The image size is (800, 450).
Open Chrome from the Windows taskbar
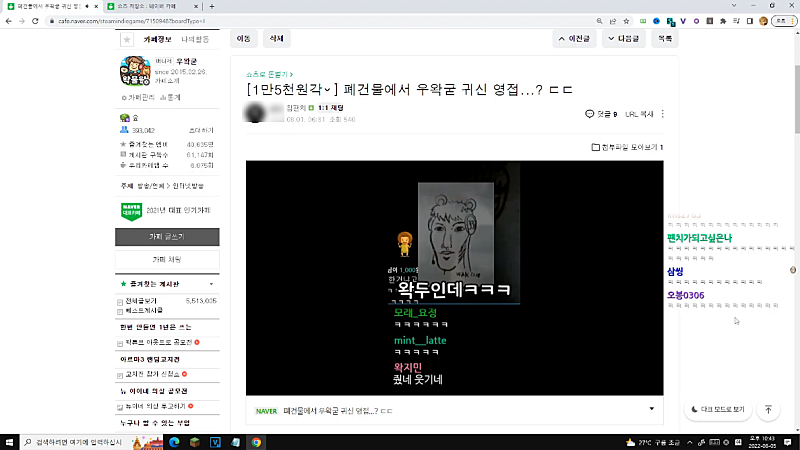(256, 441)
